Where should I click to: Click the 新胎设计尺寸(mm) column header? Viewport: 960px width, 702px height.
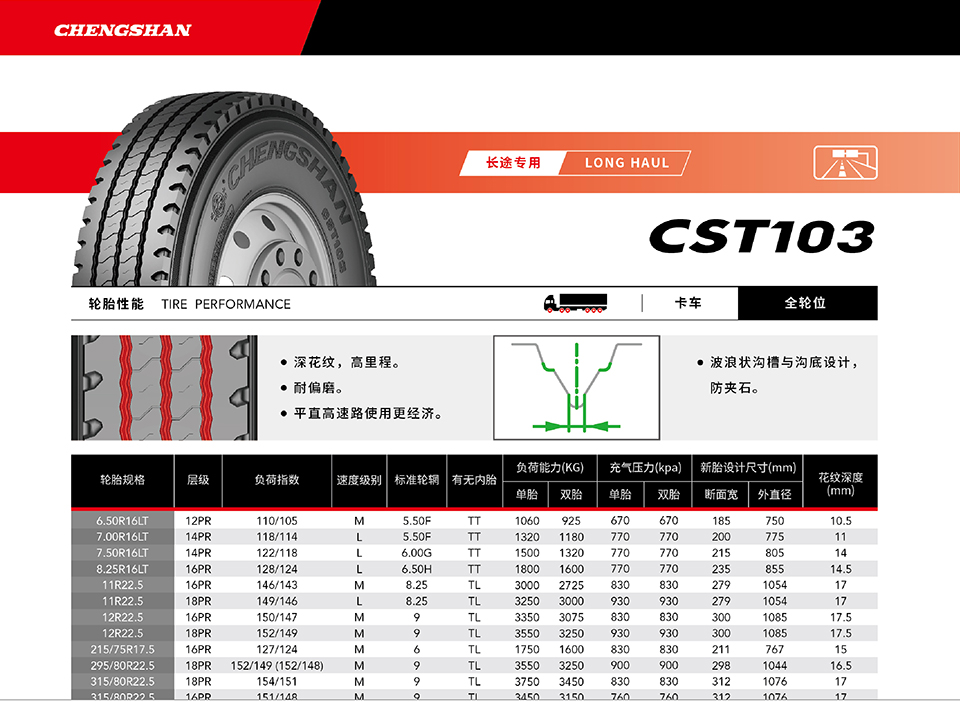click(748, 468)
